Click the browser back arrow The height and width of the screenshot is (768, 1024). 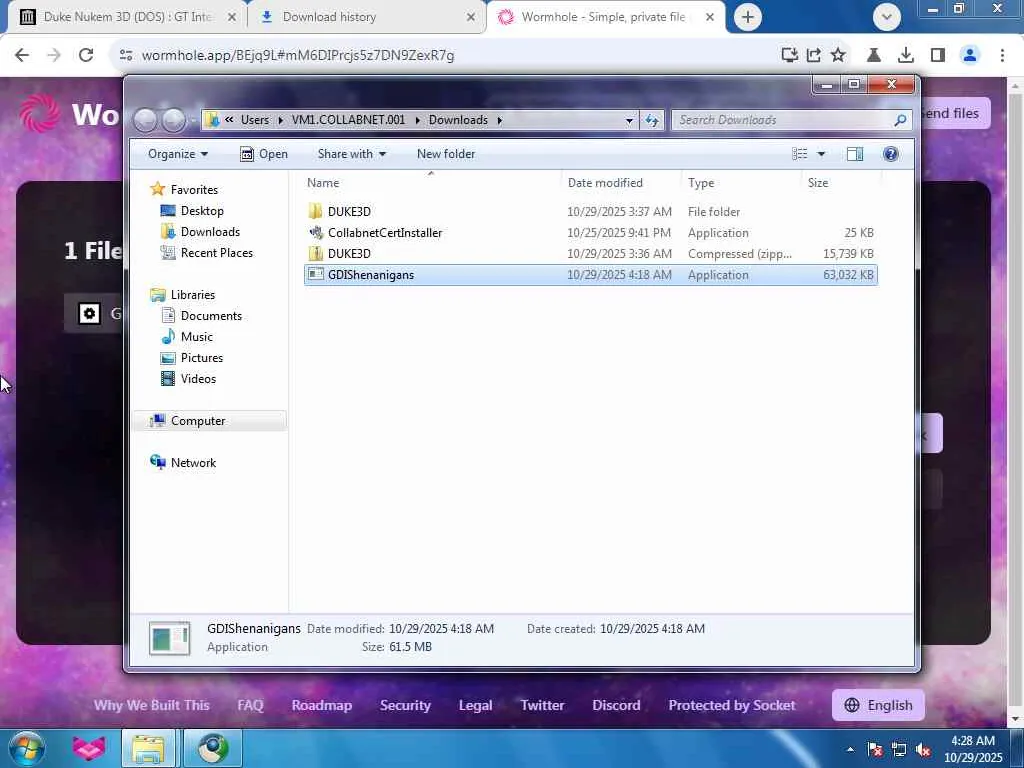tap(22, 56)
